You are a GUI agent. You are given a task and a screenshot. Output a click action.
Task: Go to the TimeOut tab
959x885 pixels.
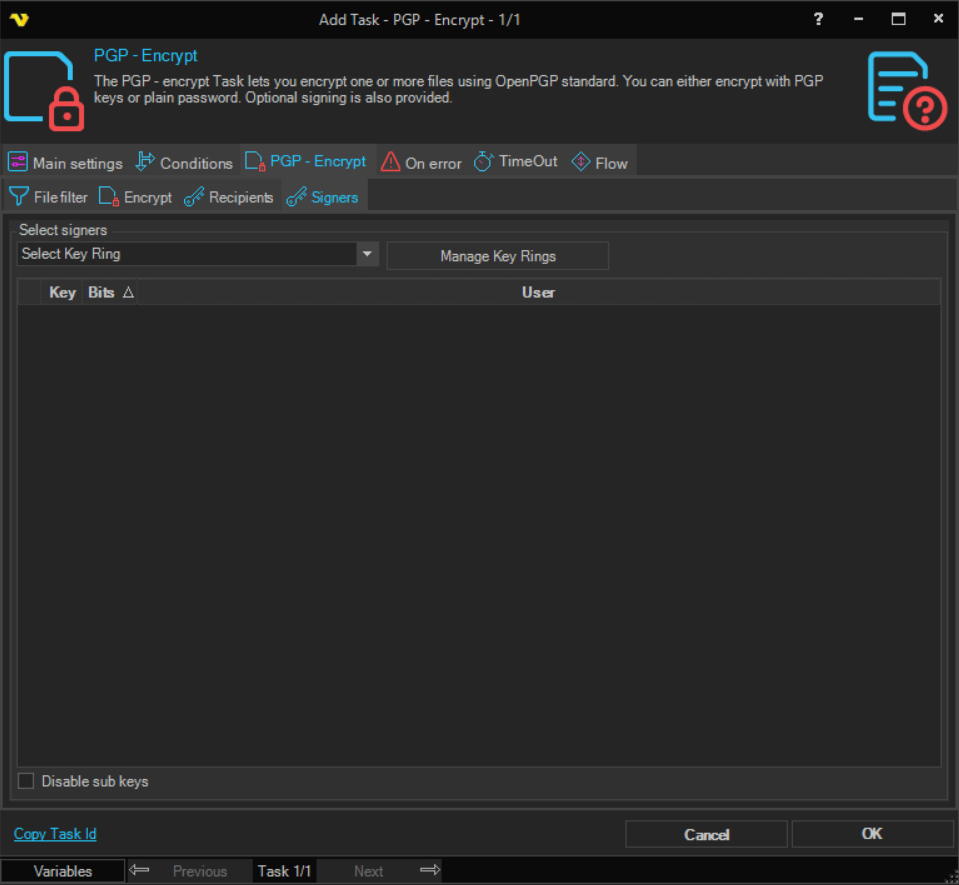click(516, 162)
